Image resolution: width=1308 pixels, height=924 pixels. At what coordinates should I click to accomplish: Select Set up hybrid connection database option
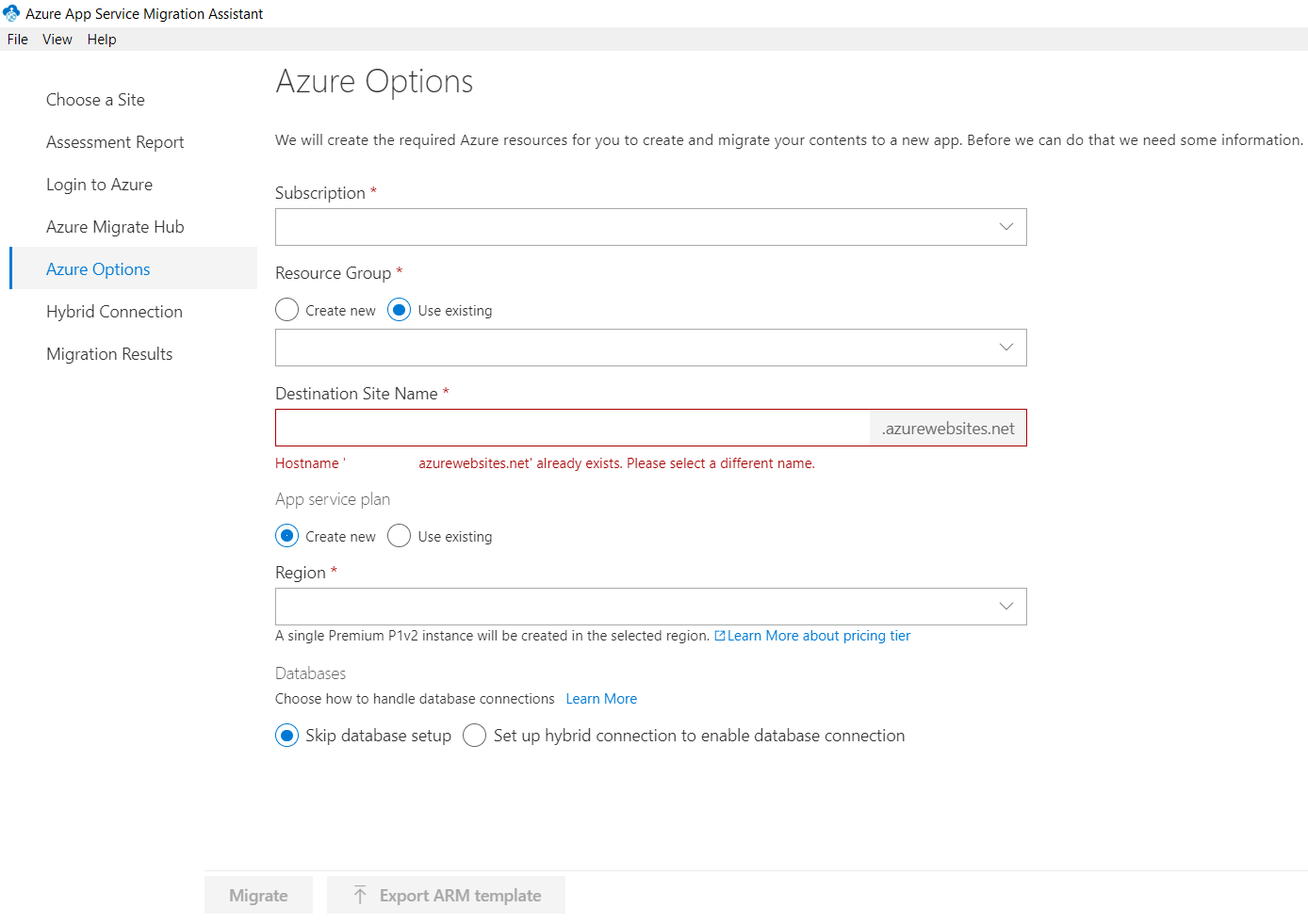pos(475,736)
